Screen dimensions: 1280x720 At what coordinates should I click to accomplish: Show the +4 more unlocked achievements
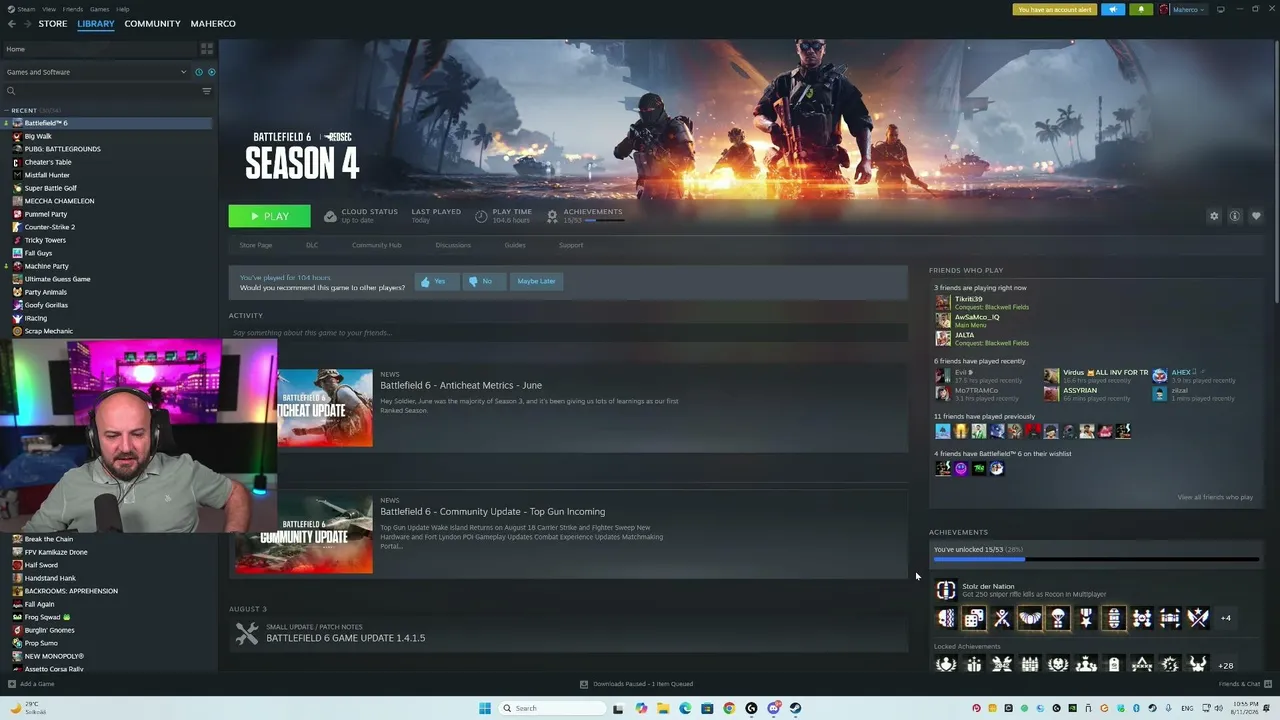tap(1226, 618)
